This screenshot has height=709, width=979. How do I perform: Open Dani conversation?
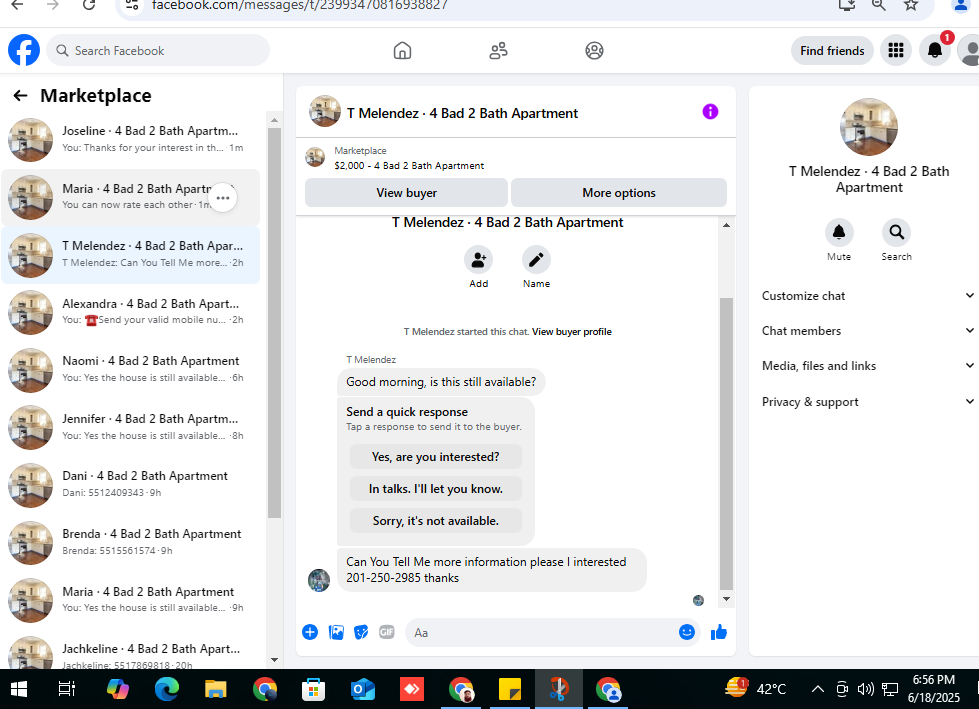[x=130, y=485]
